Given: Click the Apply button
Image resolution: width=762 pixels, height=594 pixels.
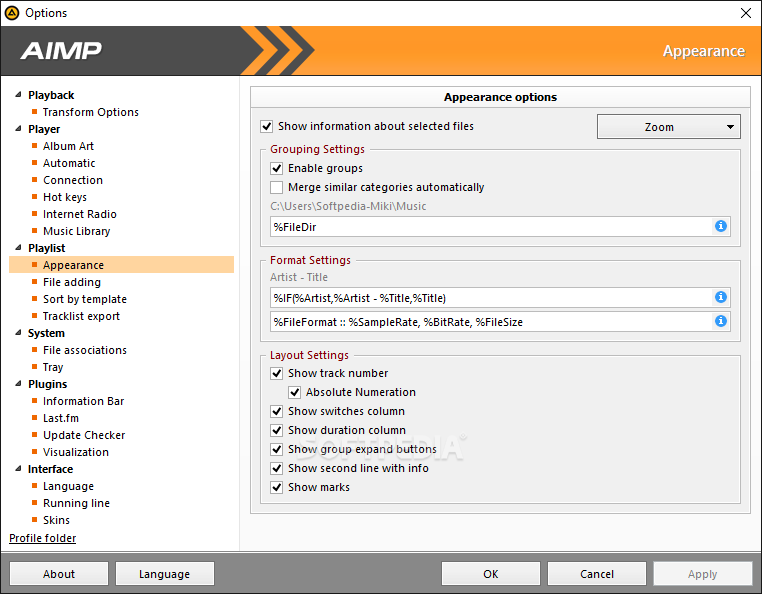Looking at the screenshot, I should pyautogui.click(x=703, y=574).
